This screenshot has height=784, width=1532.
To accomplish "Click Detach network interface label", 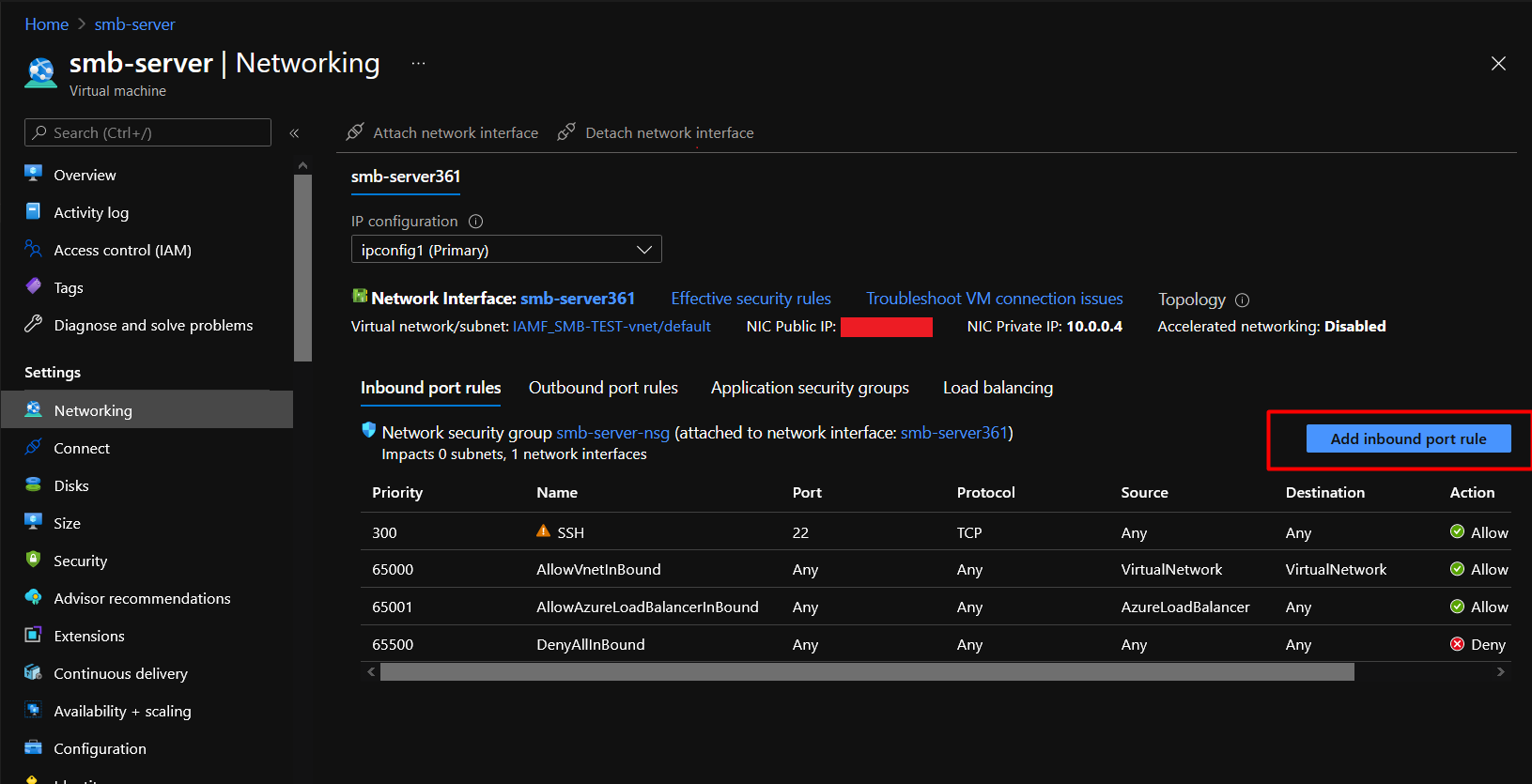I will [x=670, y=133].
